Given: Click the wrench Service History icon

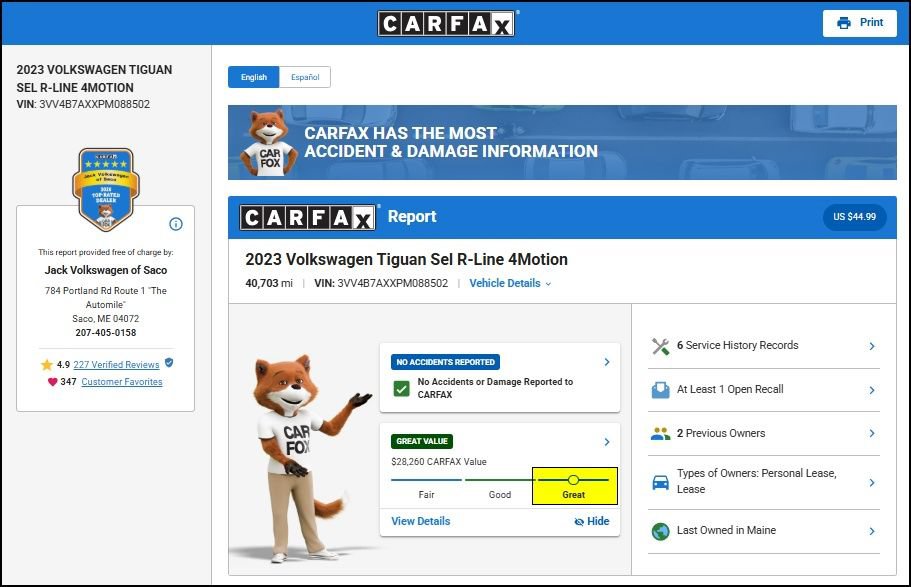Looking at the screenshot, I should pyautogui.click(x=661, y=346).
